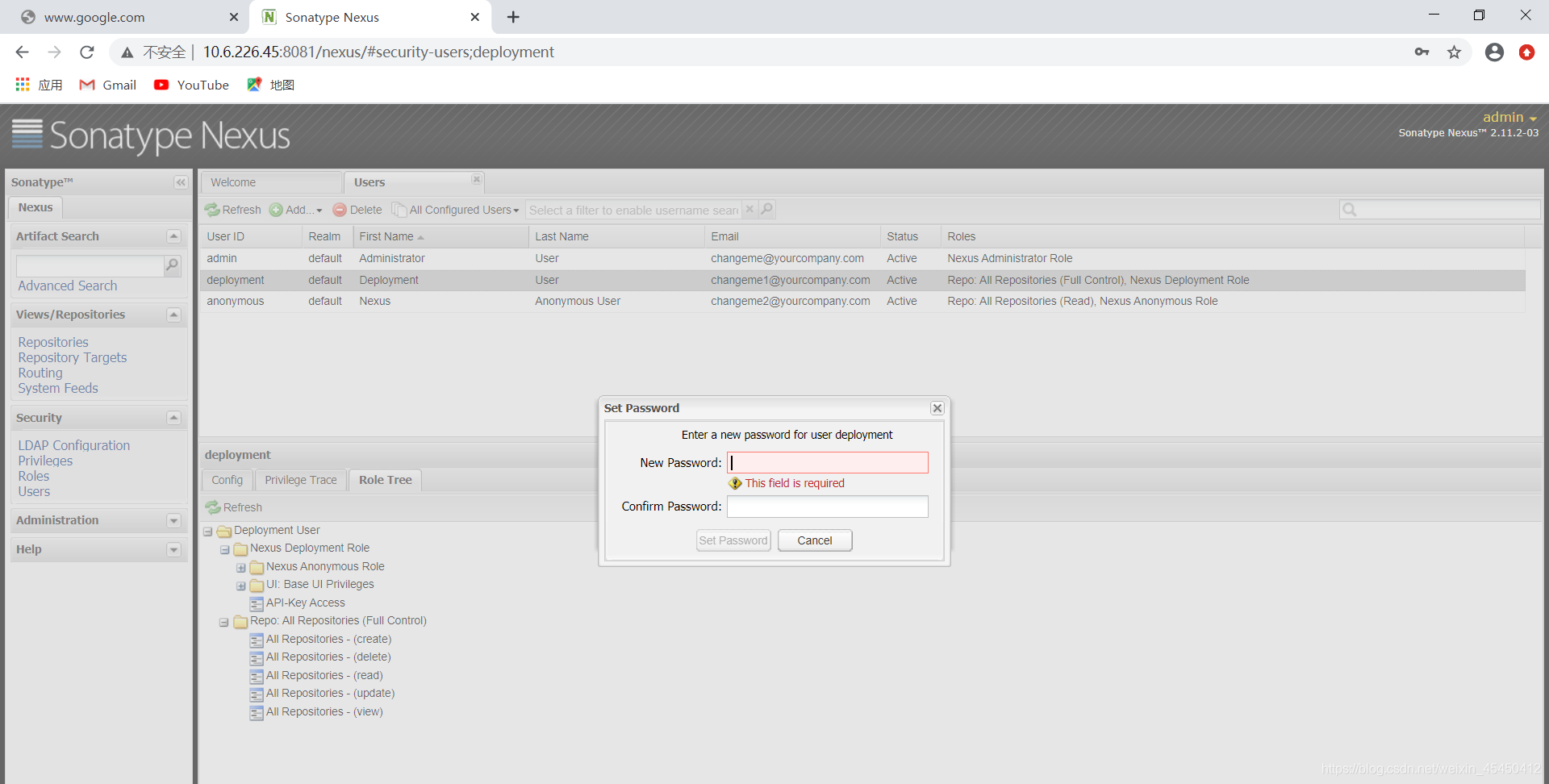Expand the Nexus Anonymous Role node

(x=240, y=568)
